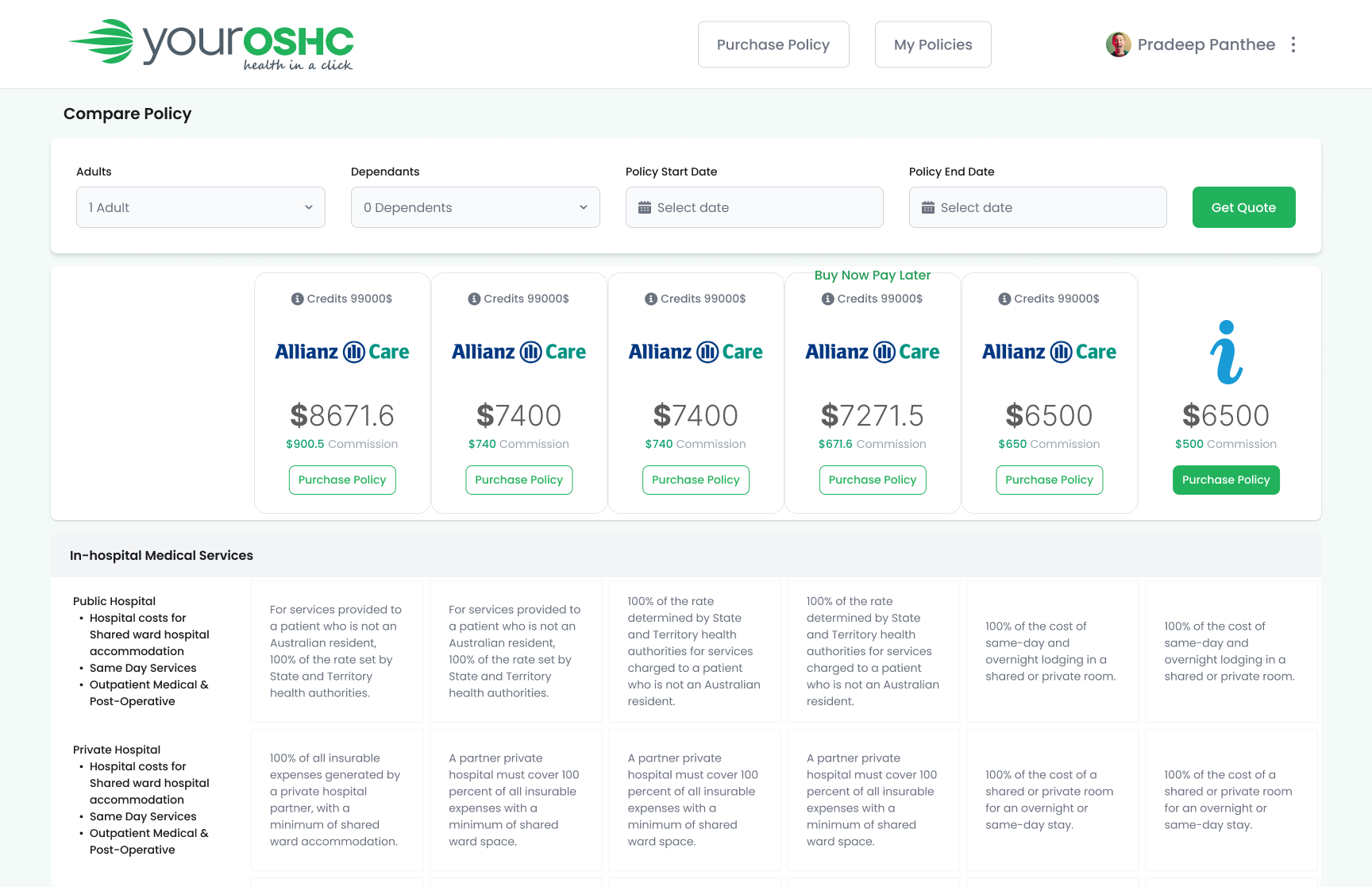
Task: Click the "100% of all insurable expenses" cell
Action: pos(337,800)
